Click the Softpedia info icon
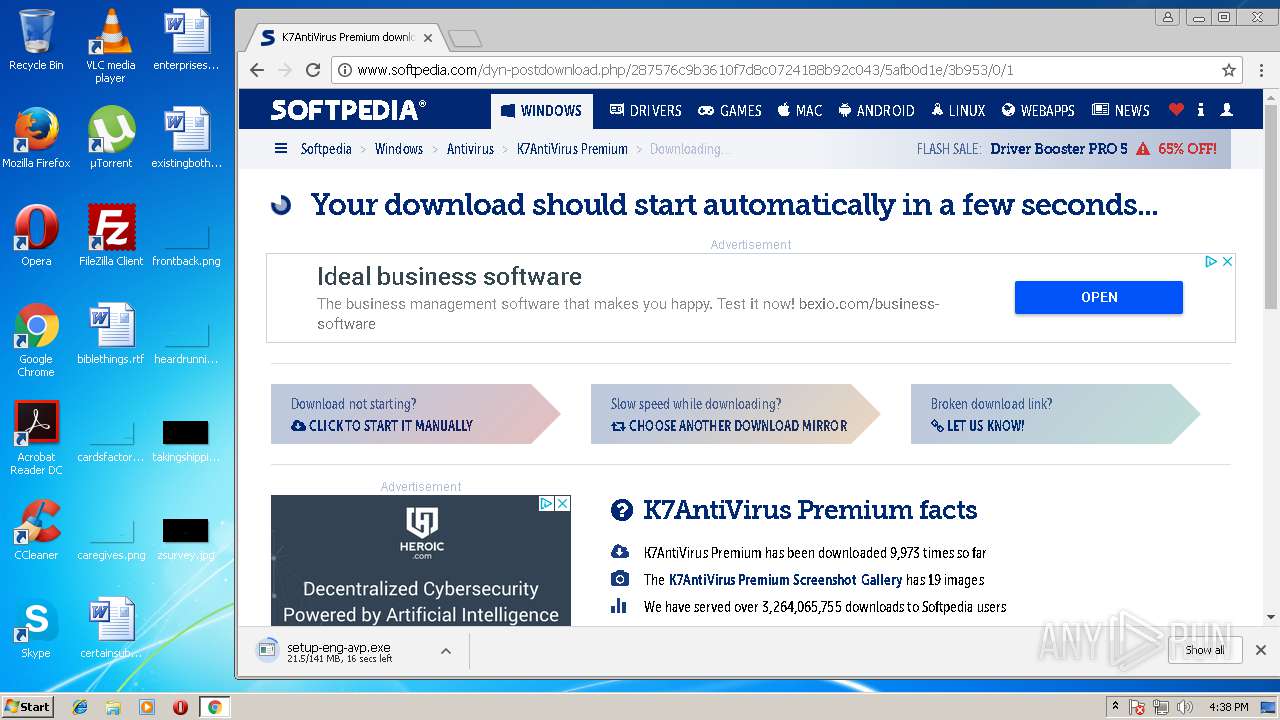This screenshot has width=1280, height=720. click(x=1201, y=110)
